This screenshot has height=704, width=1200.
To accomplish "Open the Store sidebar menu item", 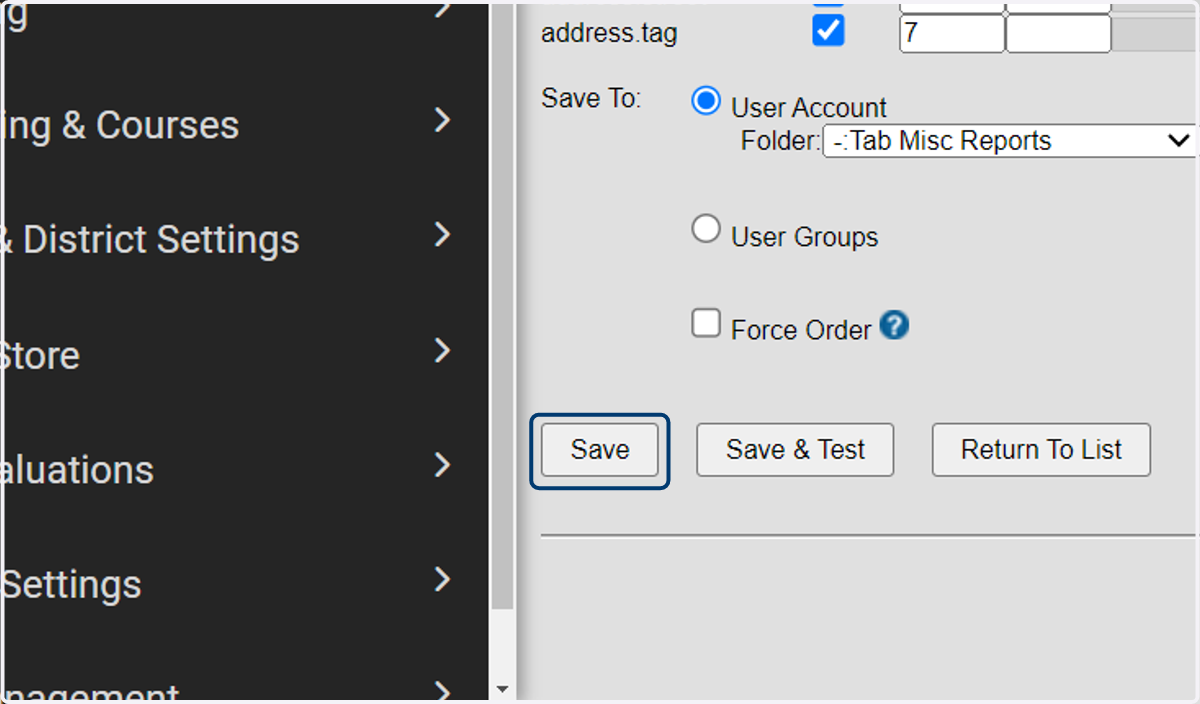I will [x=40, y=356].
